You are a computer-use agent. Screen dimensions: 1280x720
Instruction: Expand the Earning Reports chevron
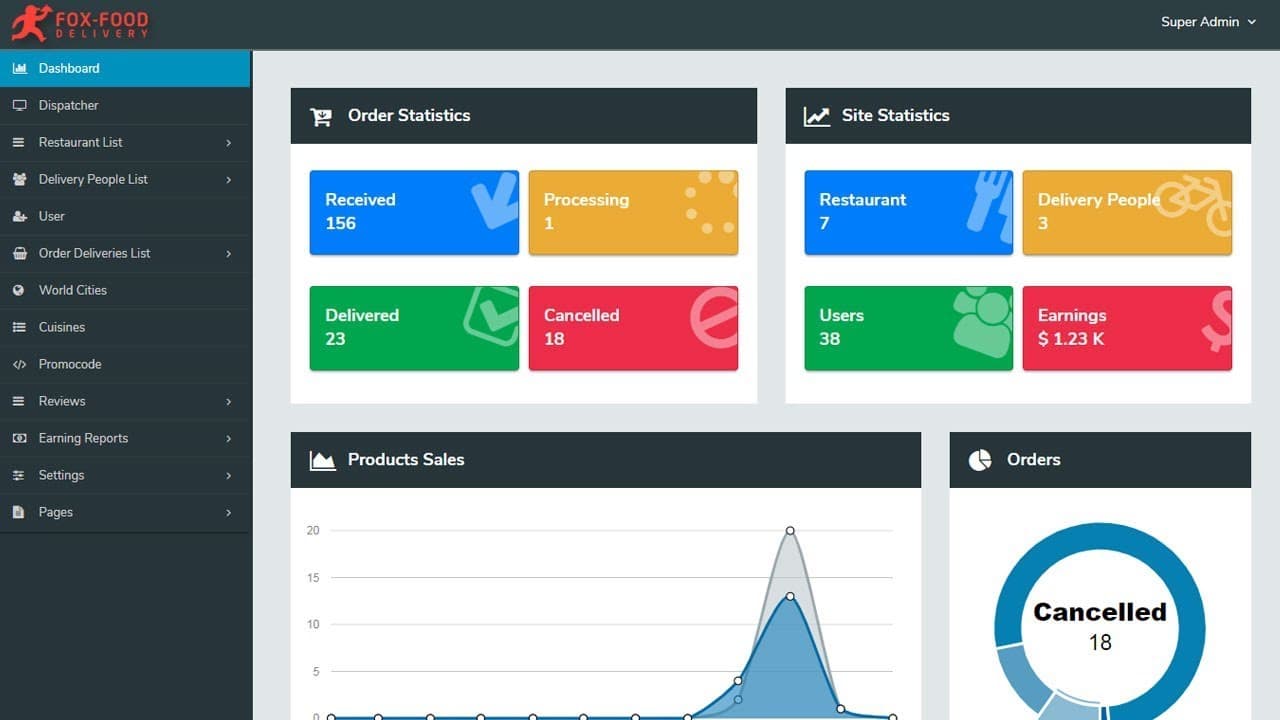click(x=228, y=439)
